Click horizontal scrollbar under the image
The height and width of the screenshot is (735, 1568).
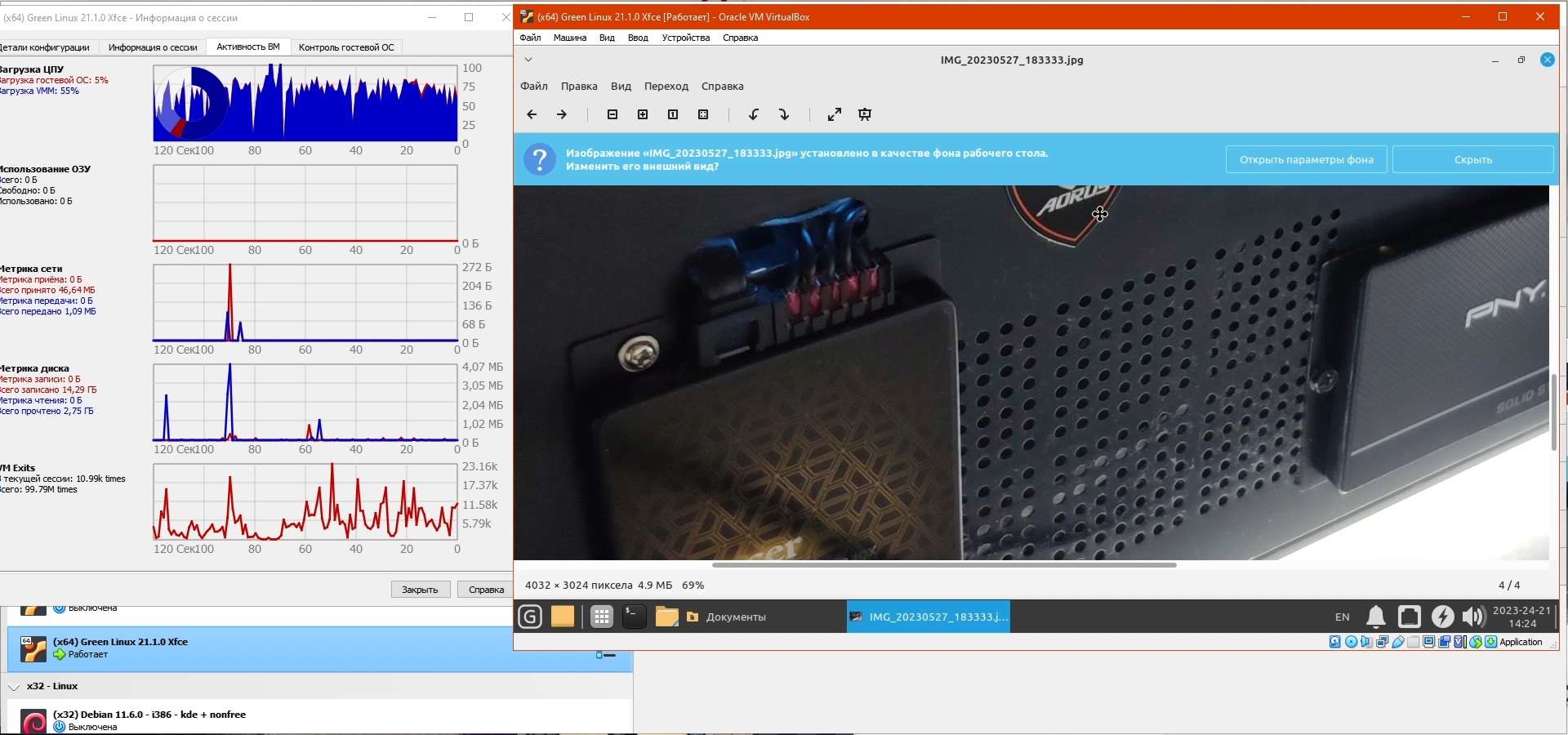coord(944,564)
